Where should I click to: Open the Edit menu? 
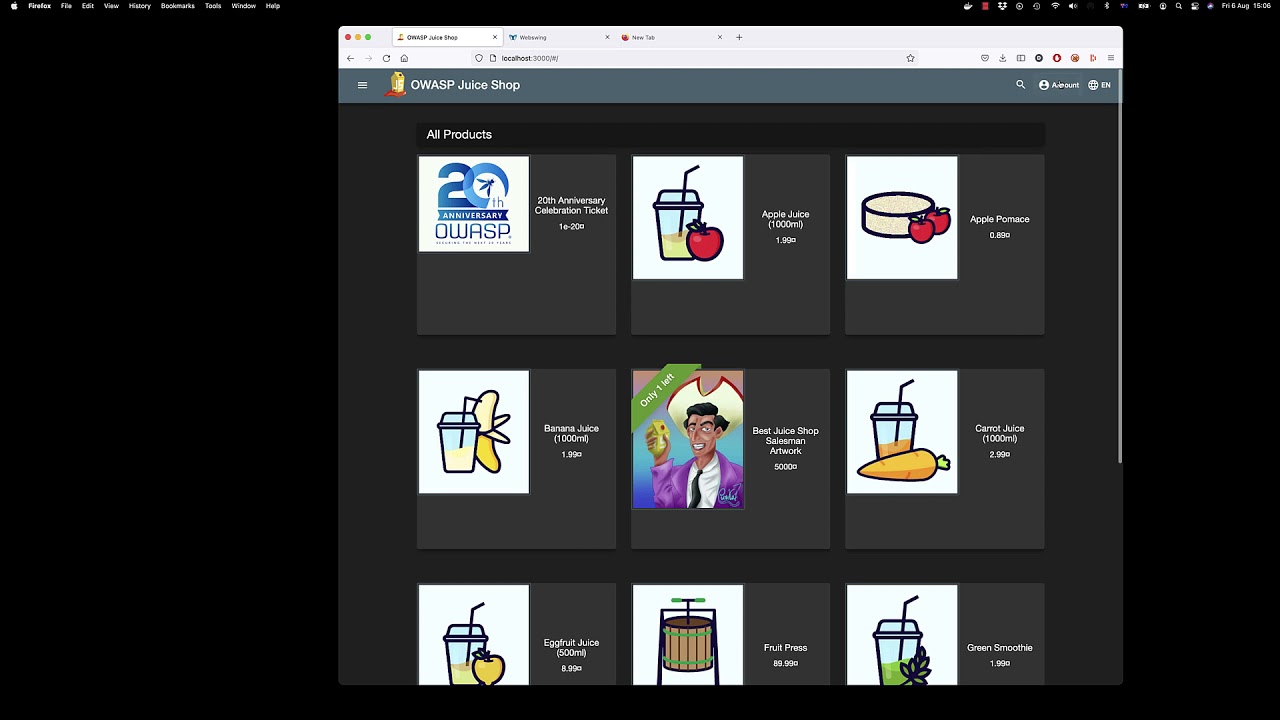click(x=88, y=6)
